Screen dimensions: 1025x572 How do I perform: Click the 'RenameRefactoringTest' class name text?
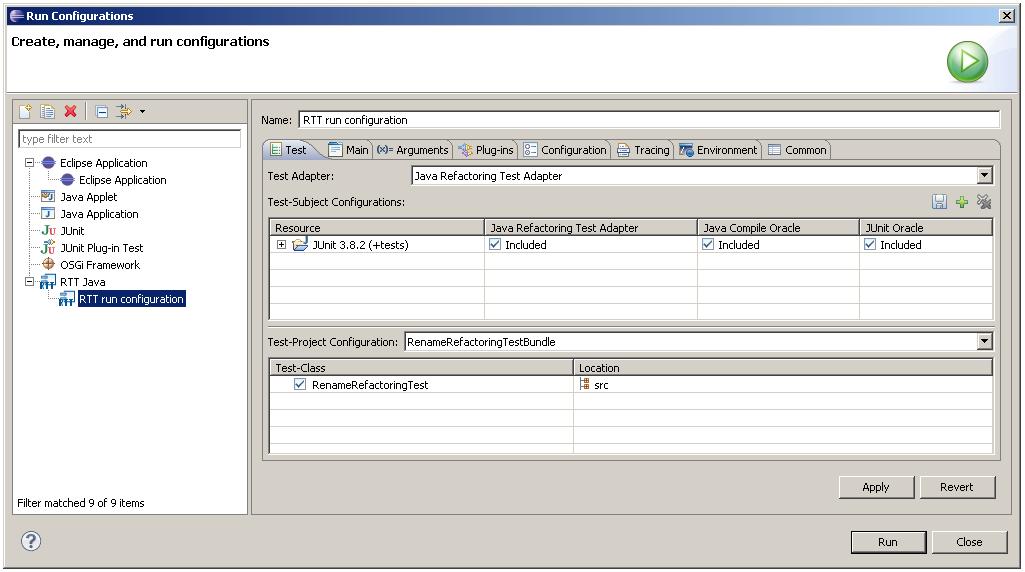(x=370, y=385)
